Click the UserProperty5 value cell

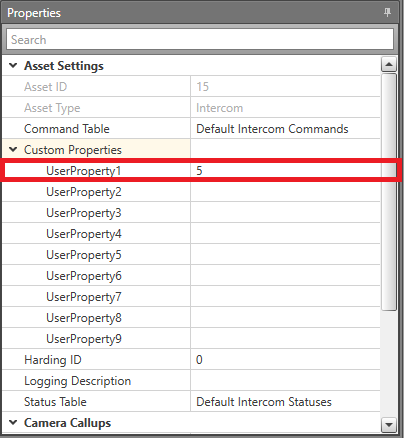coord(285,255)
